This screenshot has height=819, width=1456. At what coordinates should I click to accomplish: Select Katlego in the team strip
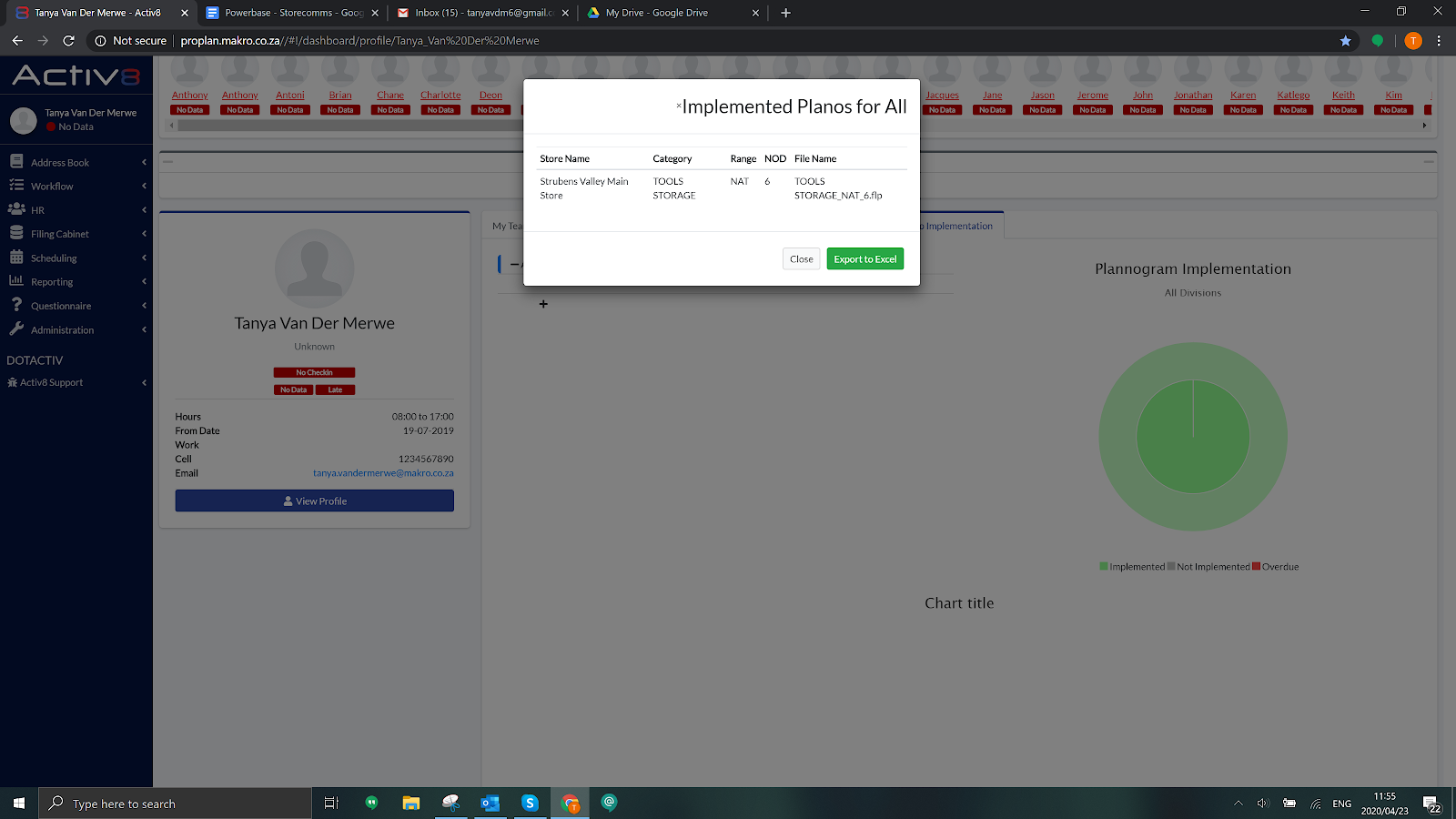click(x=1293, y=95)
